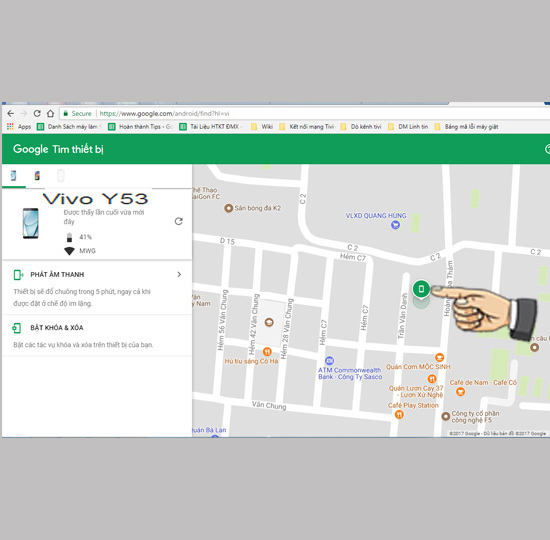
Task: Click the Sân bóng đá K2 place name
Action: tap(257, 208)
